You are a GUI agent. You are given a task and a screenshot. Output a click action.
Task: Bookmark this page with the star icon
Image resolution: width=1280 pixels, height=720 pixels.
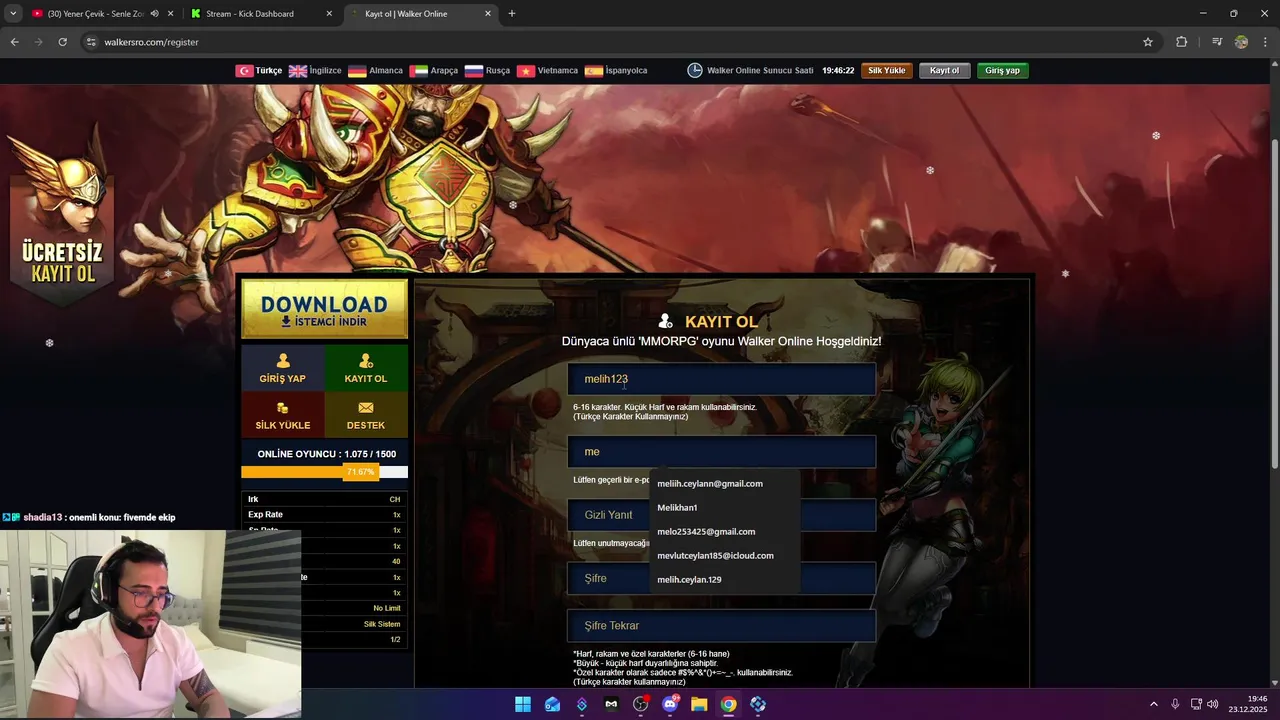[x=1148, y=42]
